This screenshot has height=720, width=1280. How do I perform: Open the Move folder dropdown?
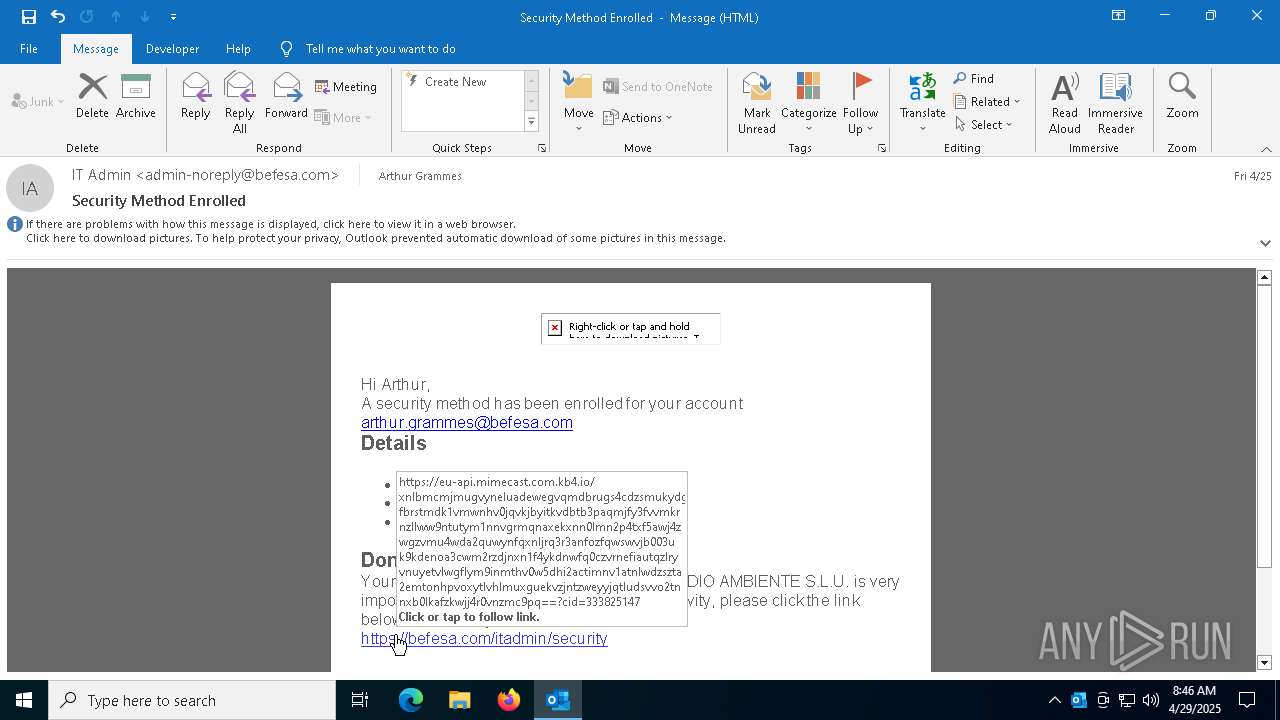tap(579, 103)
